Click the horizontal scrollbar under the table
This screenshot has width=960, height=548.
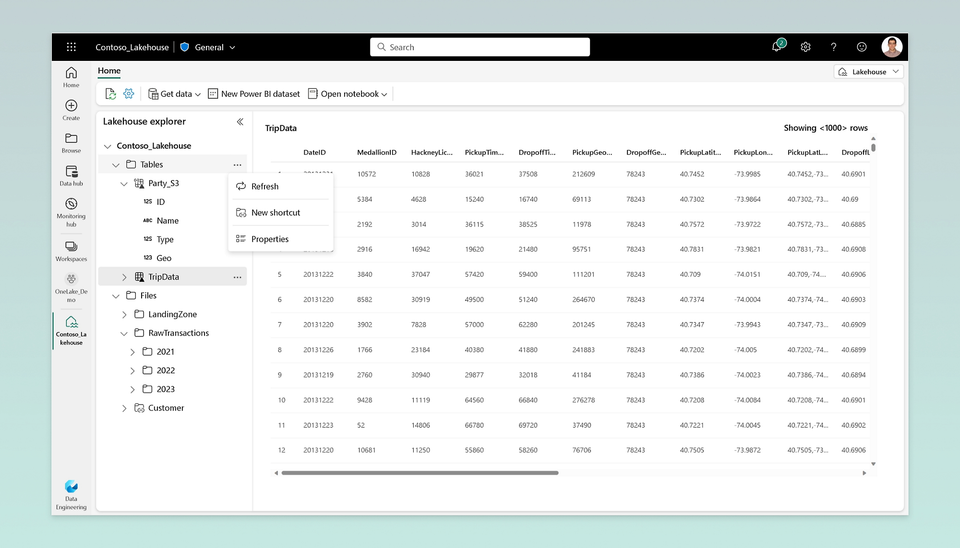point(419,473)
